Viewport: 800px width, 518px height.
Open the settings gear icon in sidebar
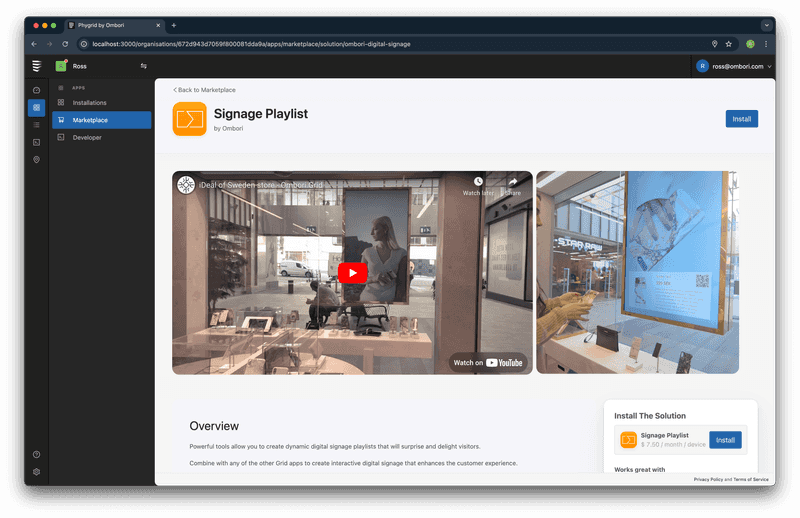click(x=37, y=471)
